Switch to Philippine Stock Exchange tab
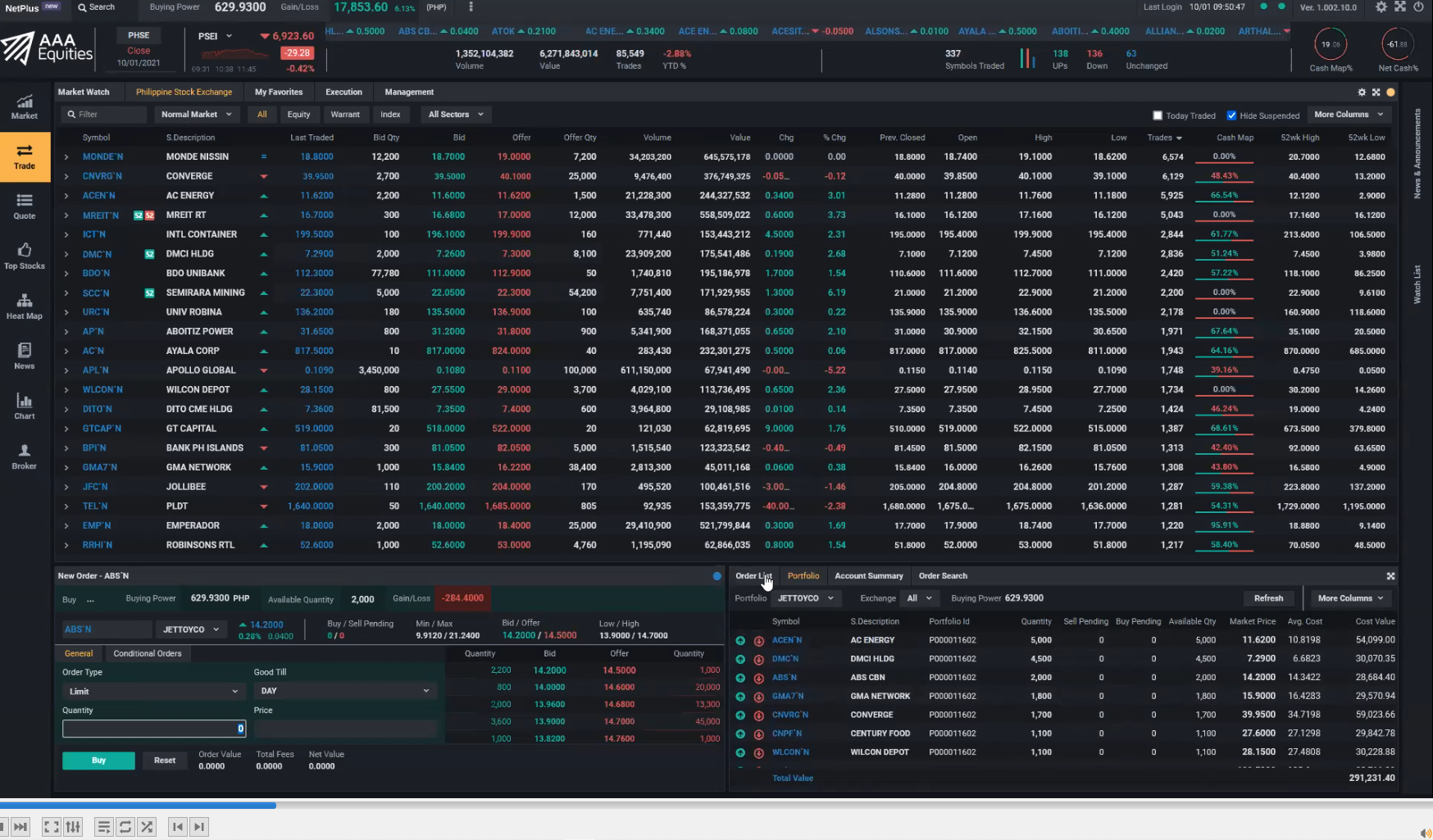 184,93
